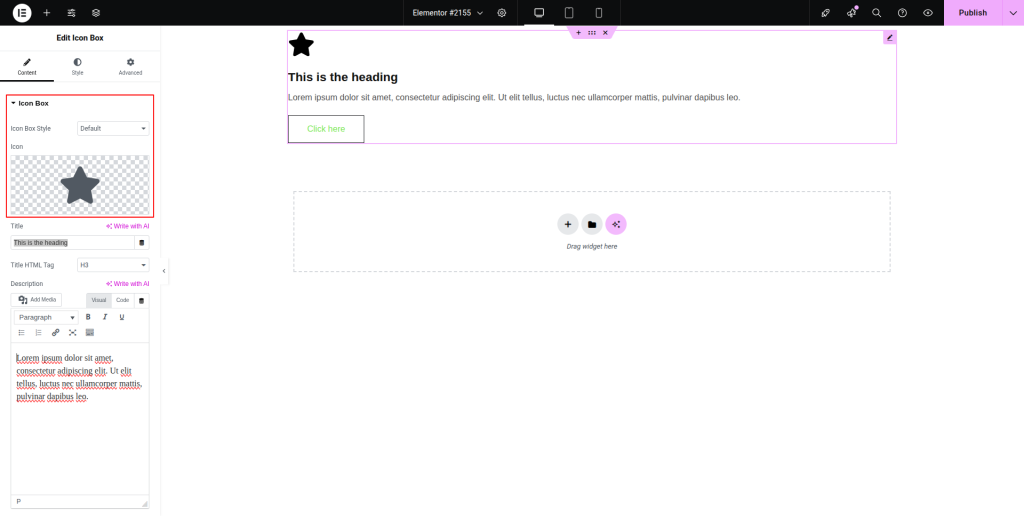Click the 'Drag widget here' text
The width and height of the screenshot is (1024, 516).
(x=592, y=247)
